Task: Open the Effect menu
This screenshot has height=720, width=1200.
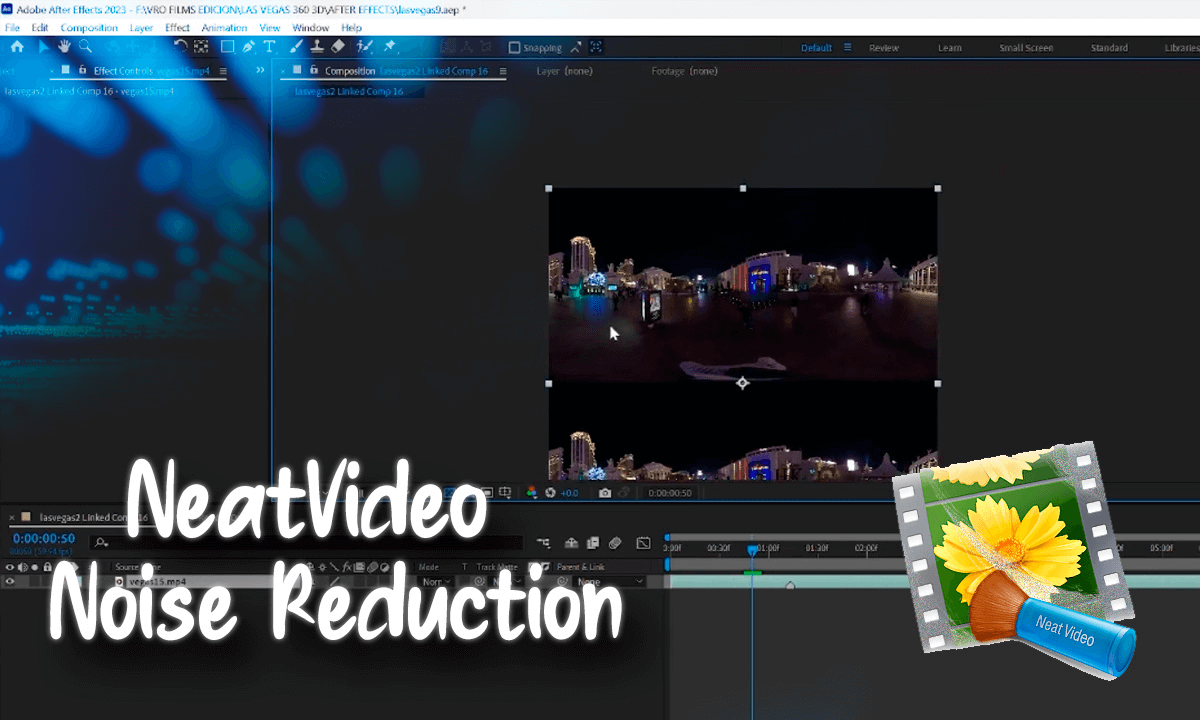Action: tap(177, 27)
